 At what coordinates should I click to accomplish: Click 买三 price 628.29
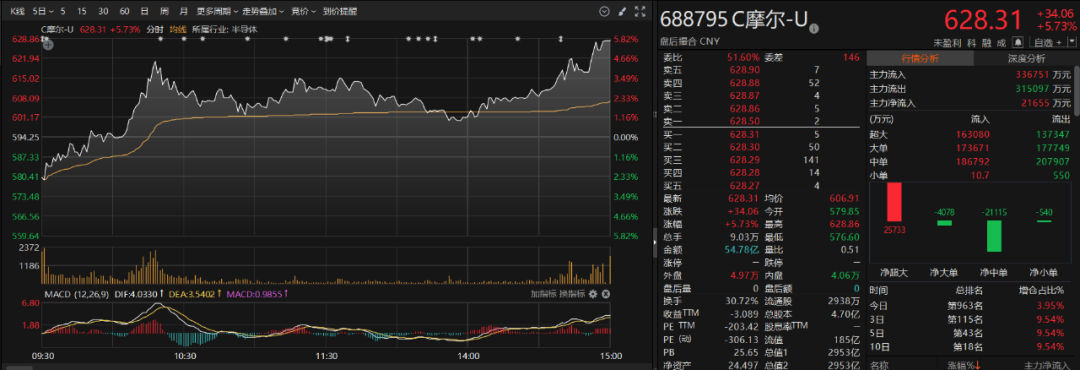745,160
